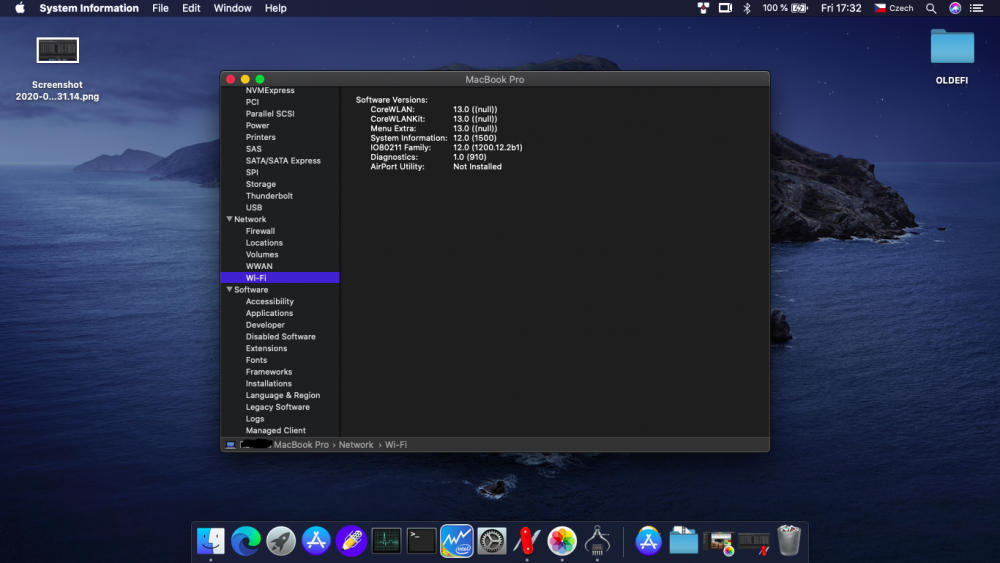Image resolution: width=1000 pixels, height=563 pixels.
Task: Open Activity Monitor from the dock
Action: coord(386,541)
